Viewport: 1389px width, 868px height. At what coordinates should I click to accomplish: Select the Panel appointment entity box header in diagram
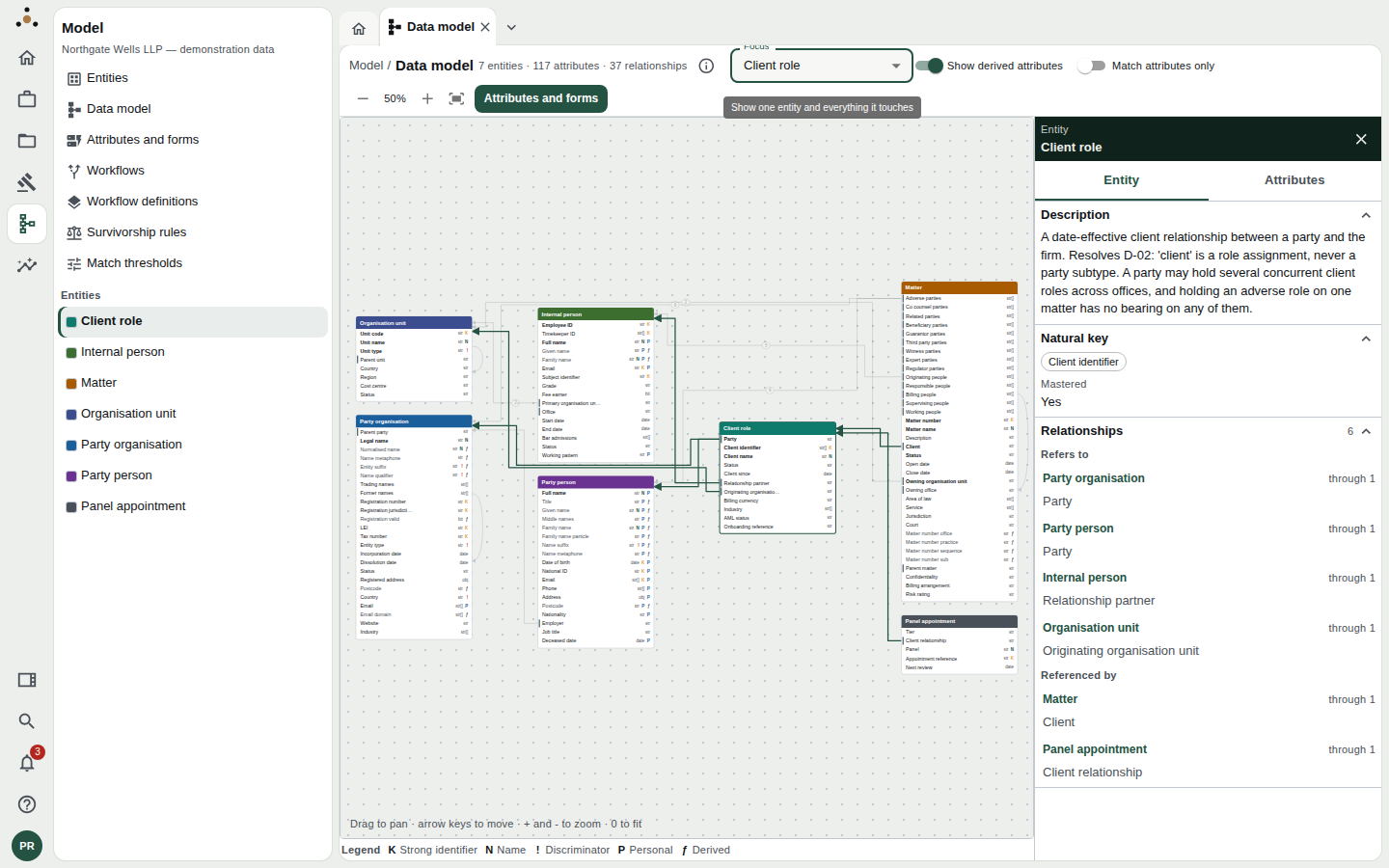959,621
